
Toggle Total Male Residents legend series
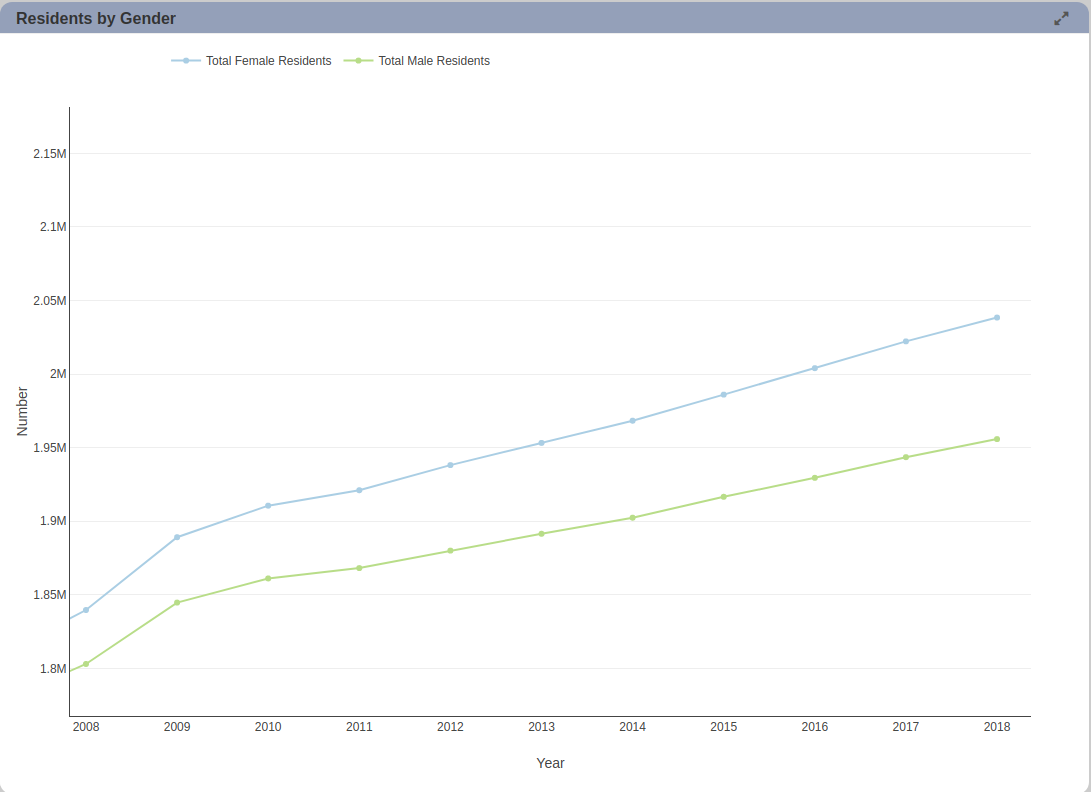pos(434,61)
